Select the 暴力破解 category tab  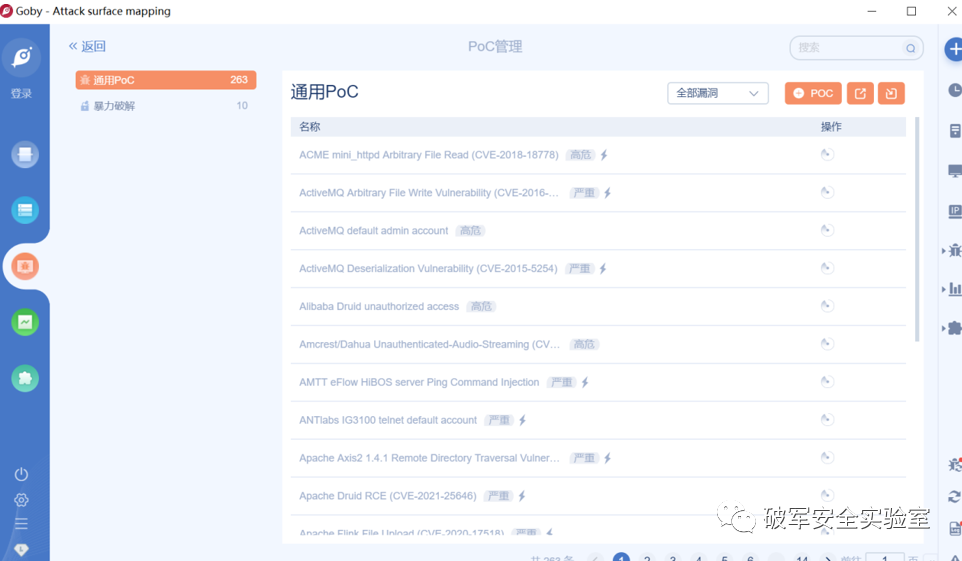(x=166, y=106)
